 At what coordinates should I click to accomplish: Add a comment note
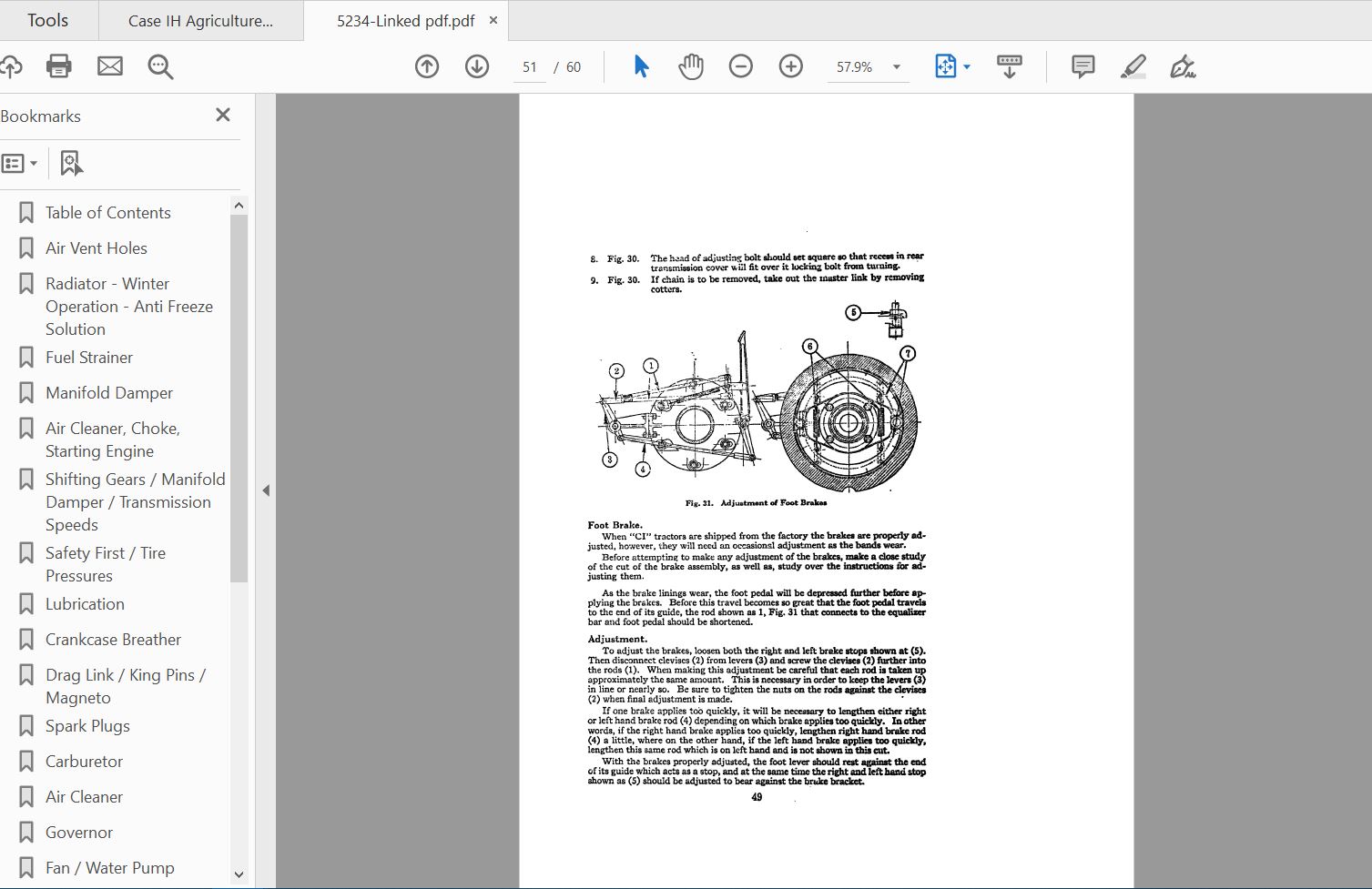(1083, 66)
